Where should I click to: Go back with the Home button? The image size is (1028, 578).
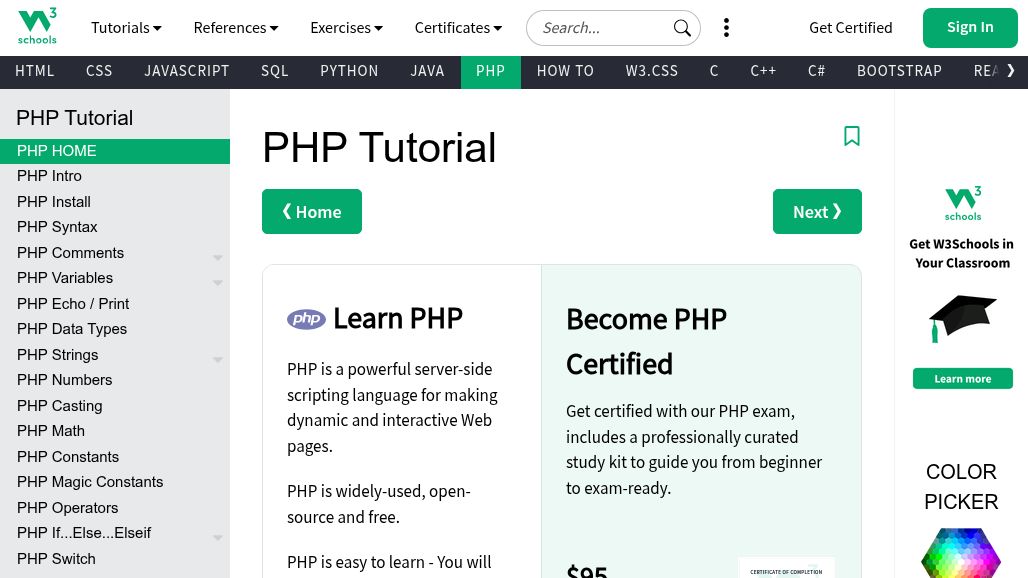(x=312, y=212)
